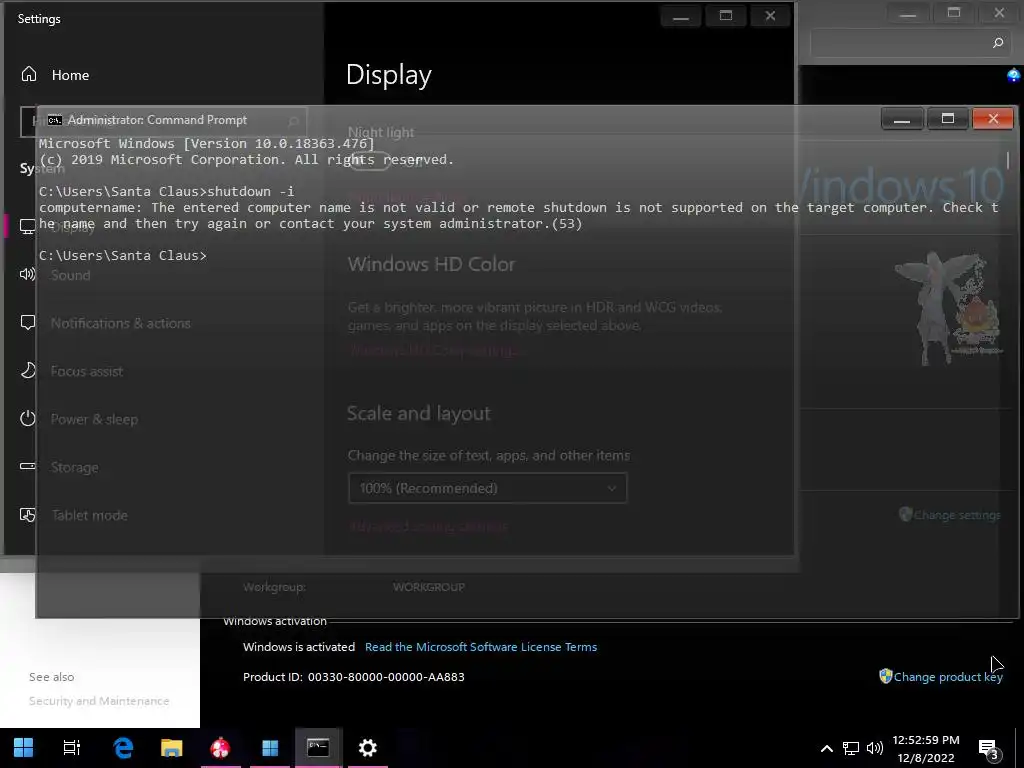The width and height of the screenshot is (1024, 768).
Task: Switch to the Settings gear taskbar button
Action: tap(368, 747)
